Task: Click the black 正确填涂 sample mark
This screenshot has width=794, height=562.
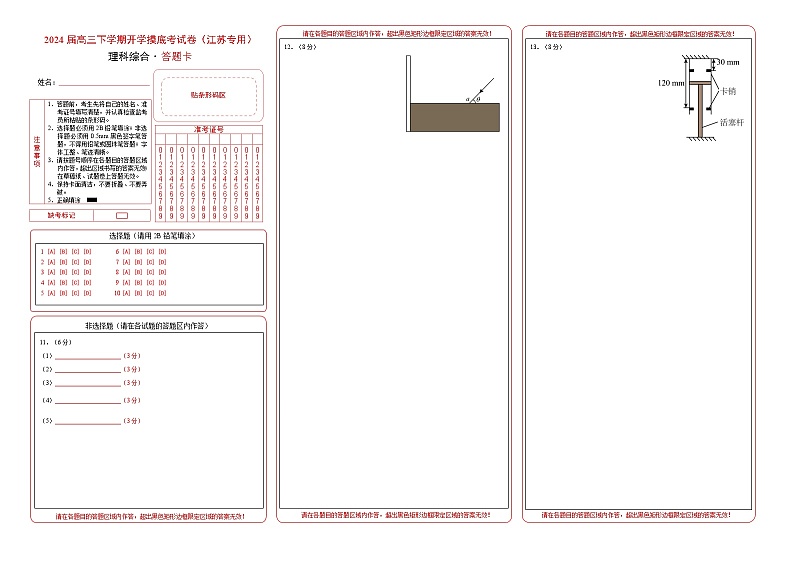Action: click(x=92, y=200)
